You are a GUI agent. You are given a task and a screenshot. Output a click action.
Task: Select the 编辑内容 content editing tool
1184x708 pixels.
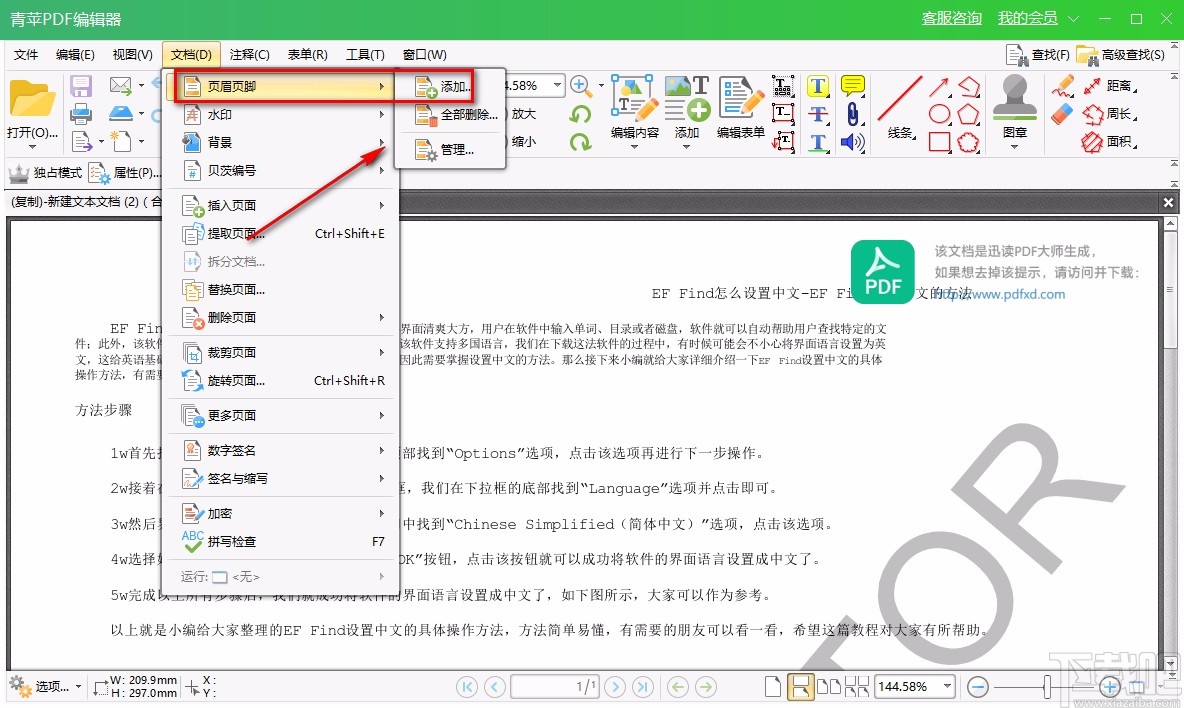coord(634,105)
